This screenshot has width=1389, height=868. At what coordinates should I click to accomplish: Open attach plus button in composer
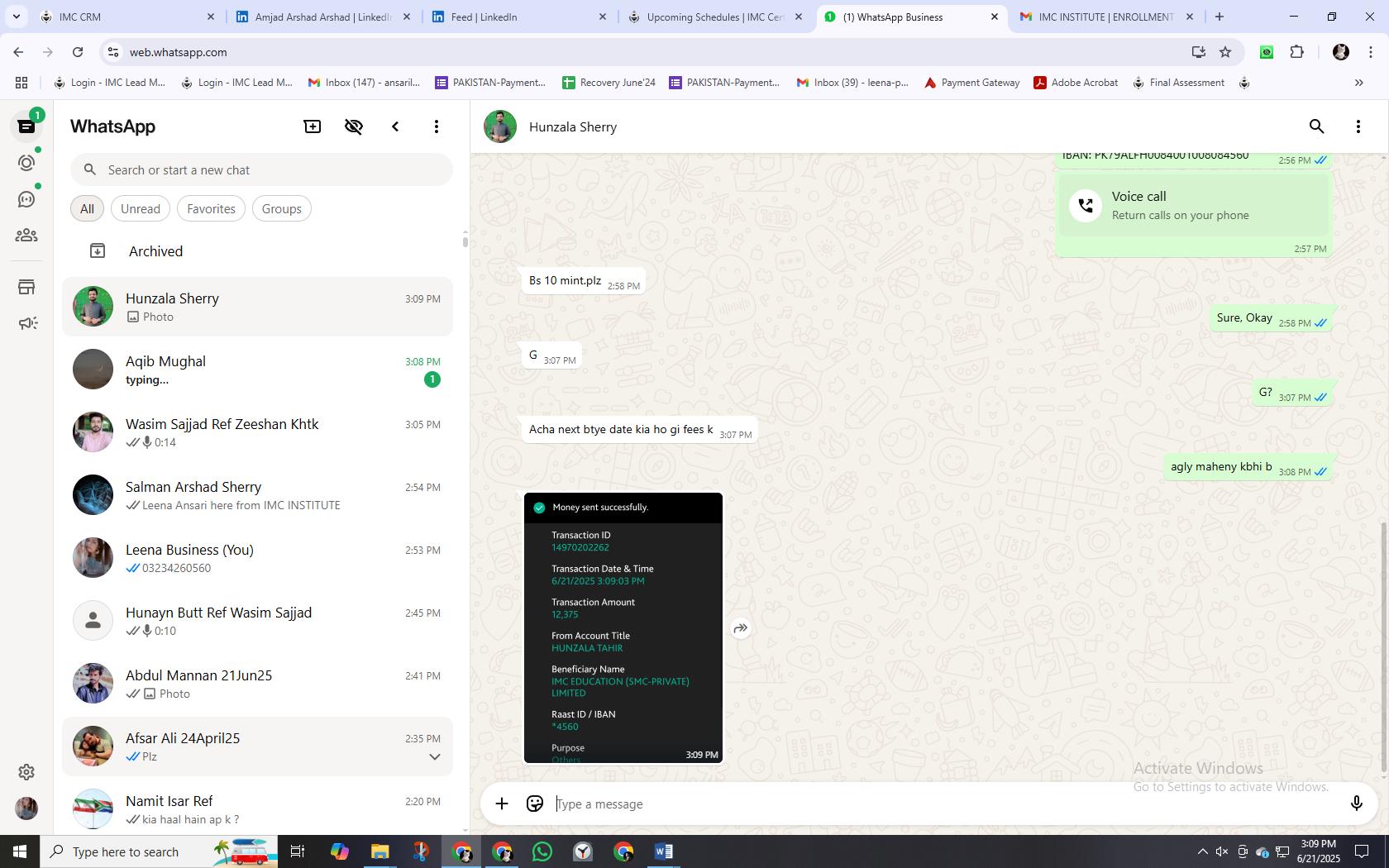point(502,804)
